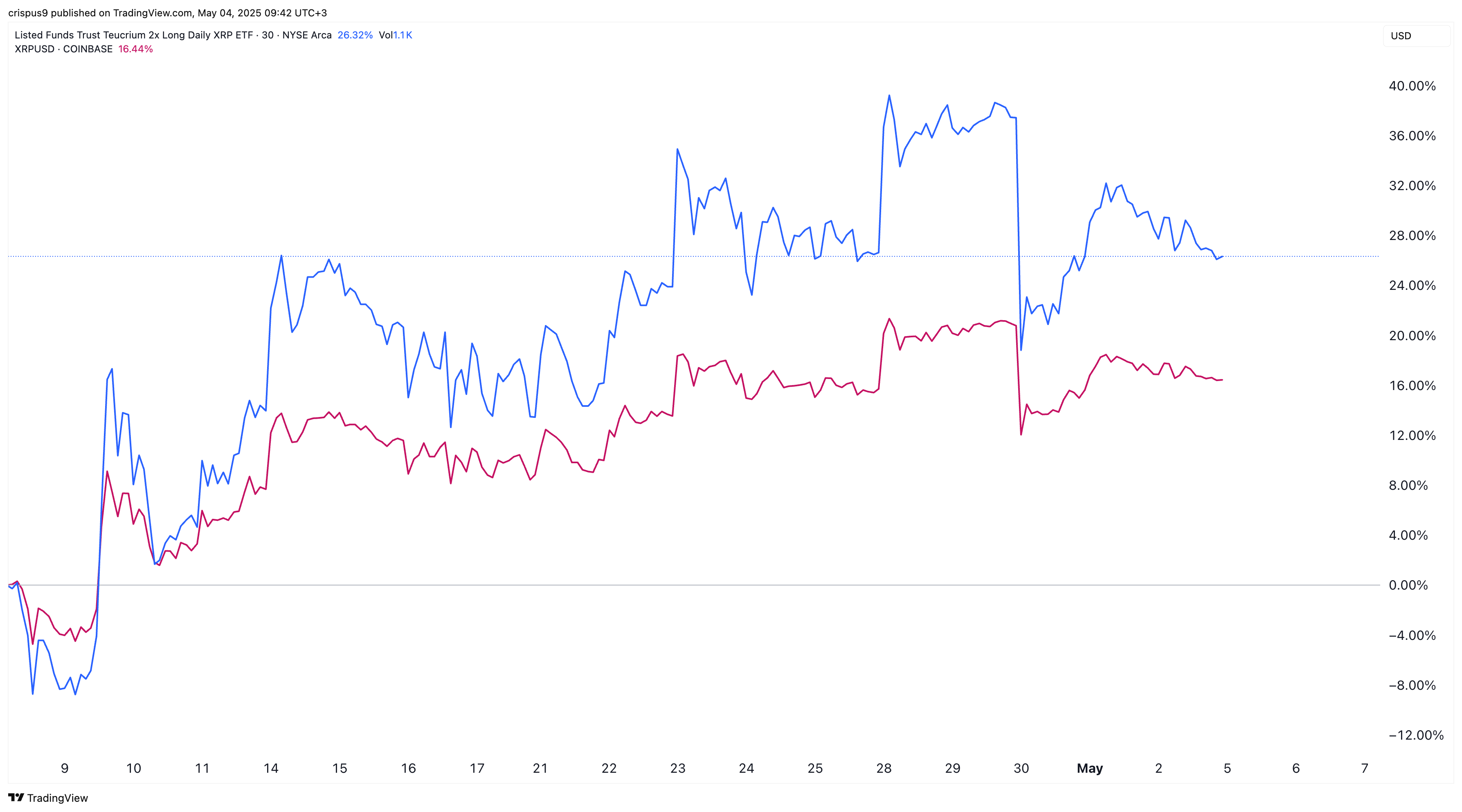Select the 14 date marker on the time axis
The width and height of the screenshot is (1462, 812).
tap(271, 768)
